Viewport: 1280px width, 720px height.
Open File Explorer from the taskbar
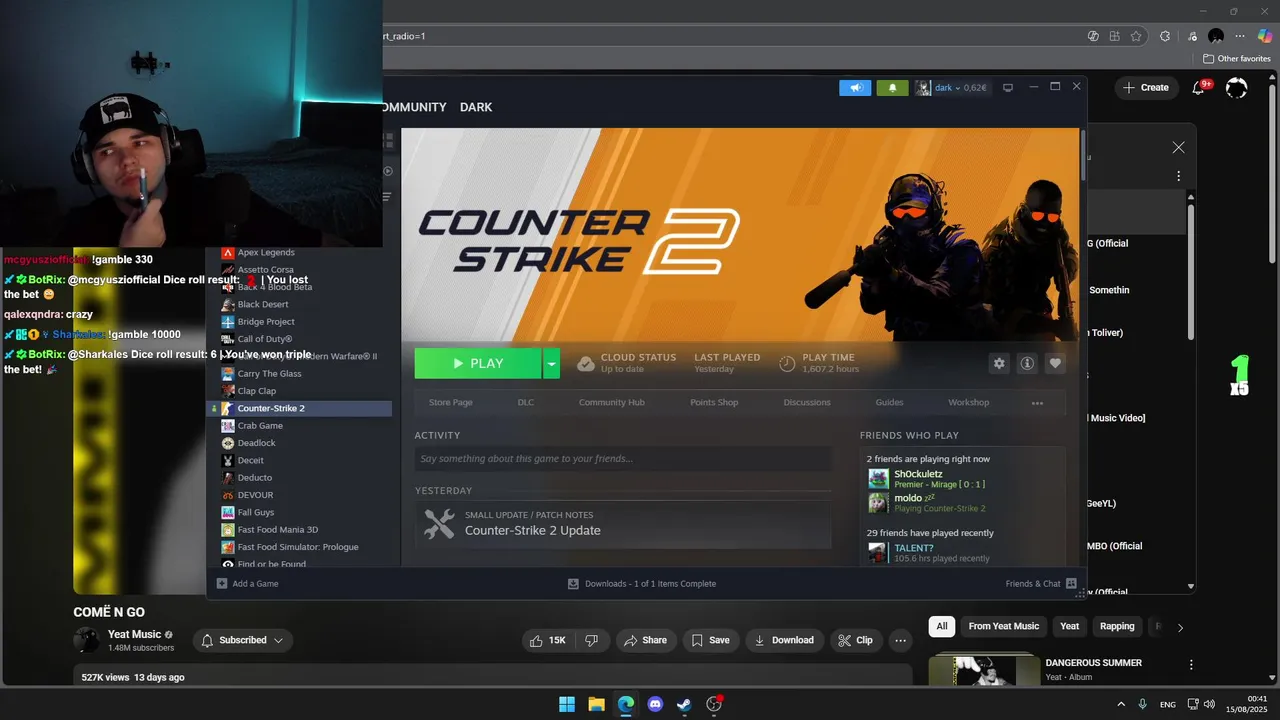click(596, 704)
